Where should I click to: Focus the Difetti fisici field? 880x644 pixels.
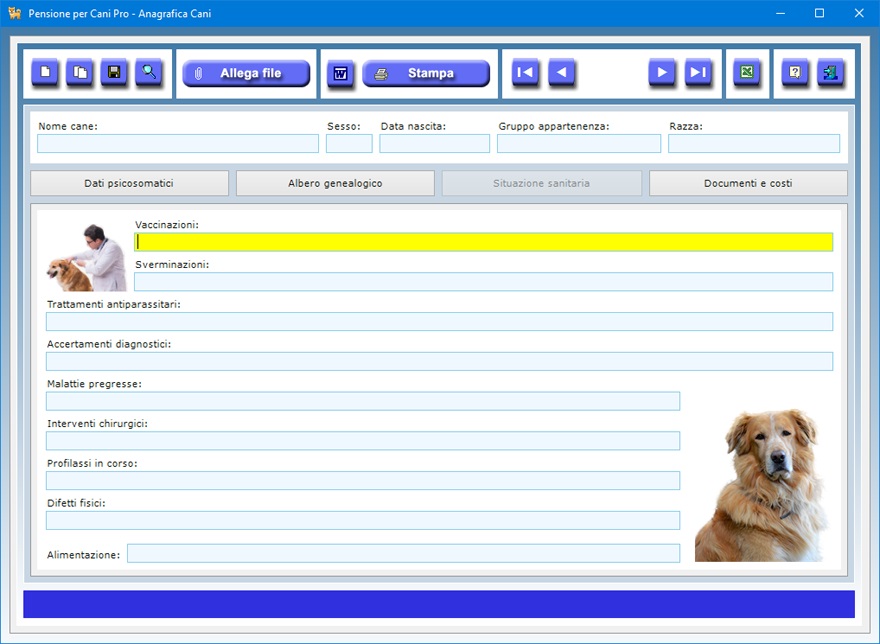click(363, 520)
